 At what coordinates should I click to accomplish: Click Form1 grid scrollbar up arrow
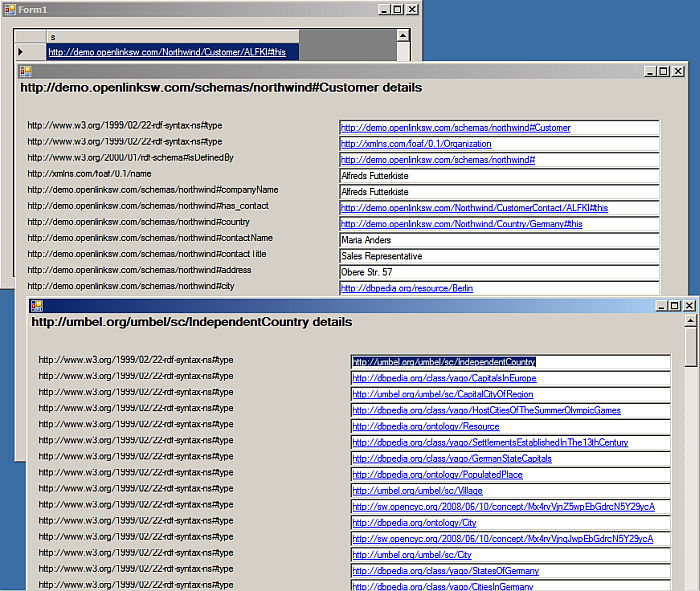point(403,36)
